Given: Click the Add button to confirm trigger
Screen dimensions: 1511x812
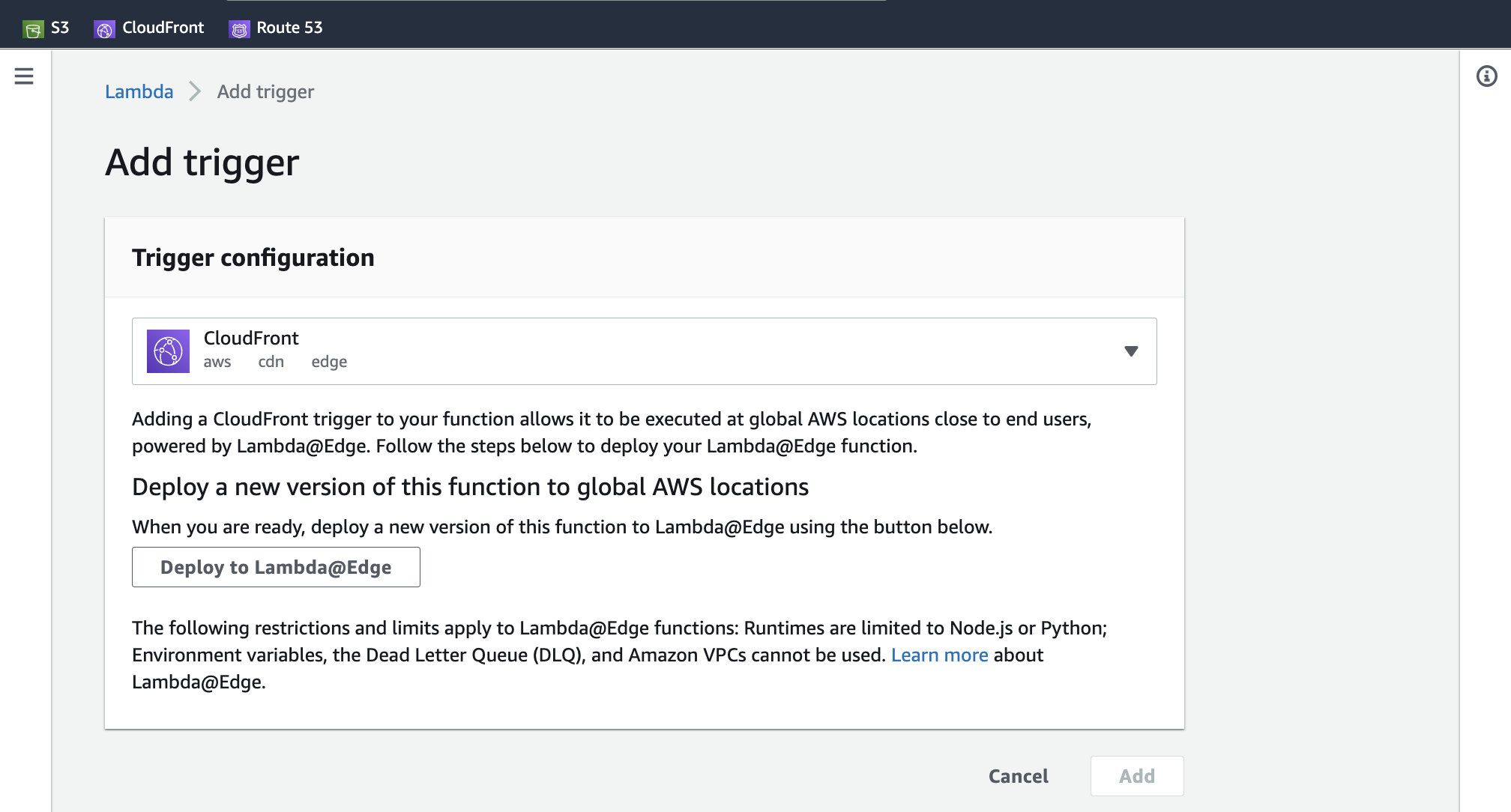Looking at the screenshot, I should pyautogui.click(x=1136, y=776).
